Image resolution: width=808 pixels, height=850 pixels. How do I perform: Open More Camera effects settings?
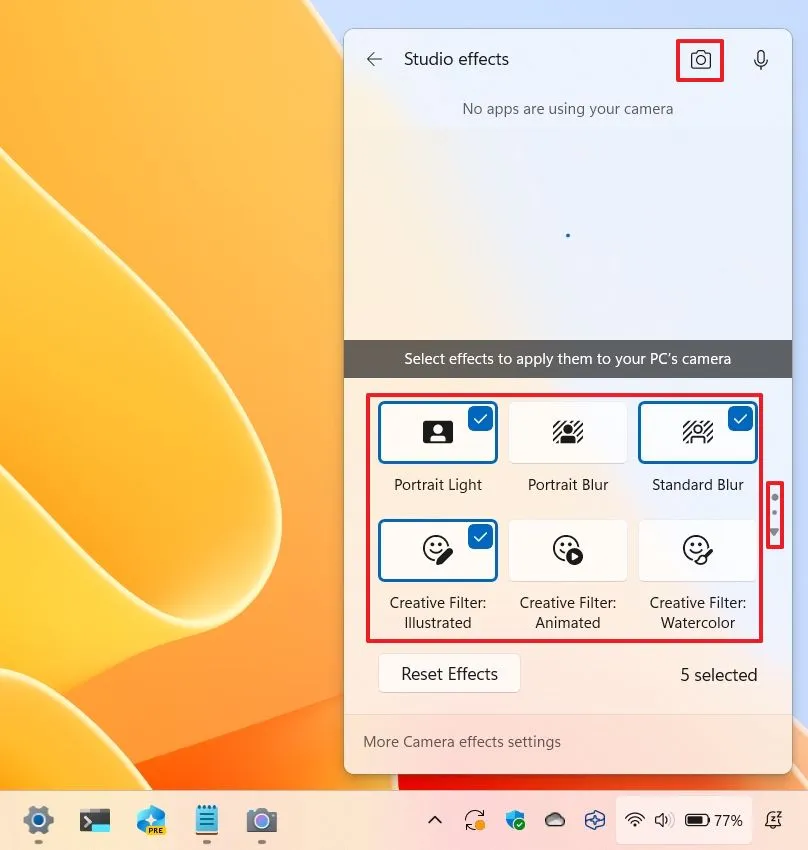tap(461, 742)
